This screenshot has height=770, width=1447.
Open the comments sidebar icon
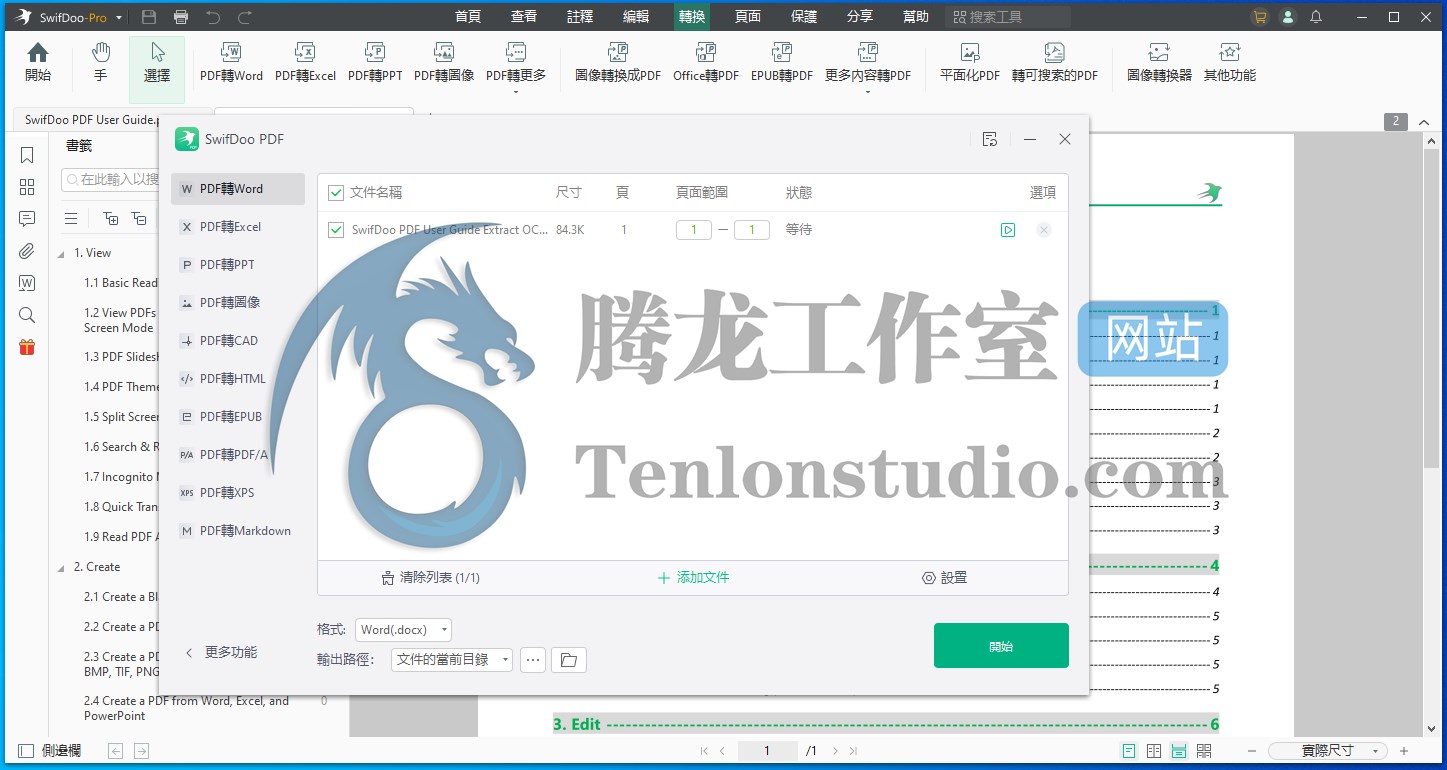[x=27, y=219]
